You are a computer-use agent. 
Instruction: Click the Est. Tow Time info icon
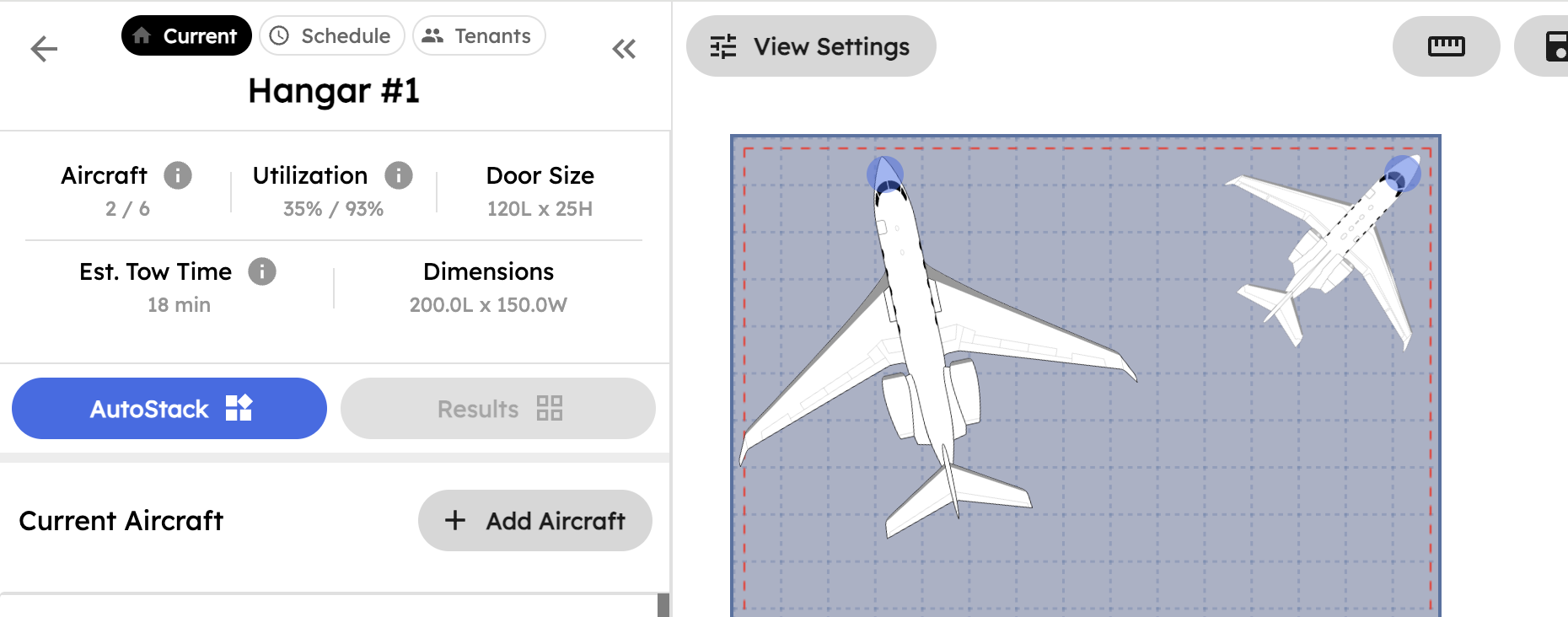pyautogui.click(x=263, y=271)
